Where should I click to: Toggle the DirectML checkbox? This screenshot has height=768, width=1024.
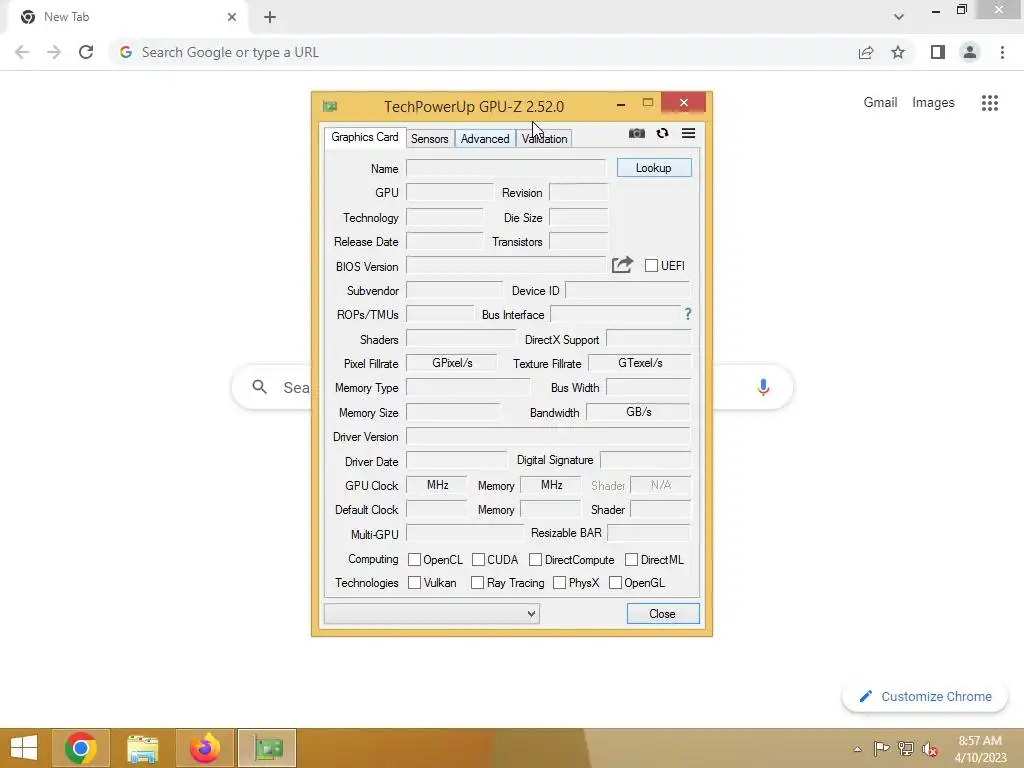click(632, 560)
